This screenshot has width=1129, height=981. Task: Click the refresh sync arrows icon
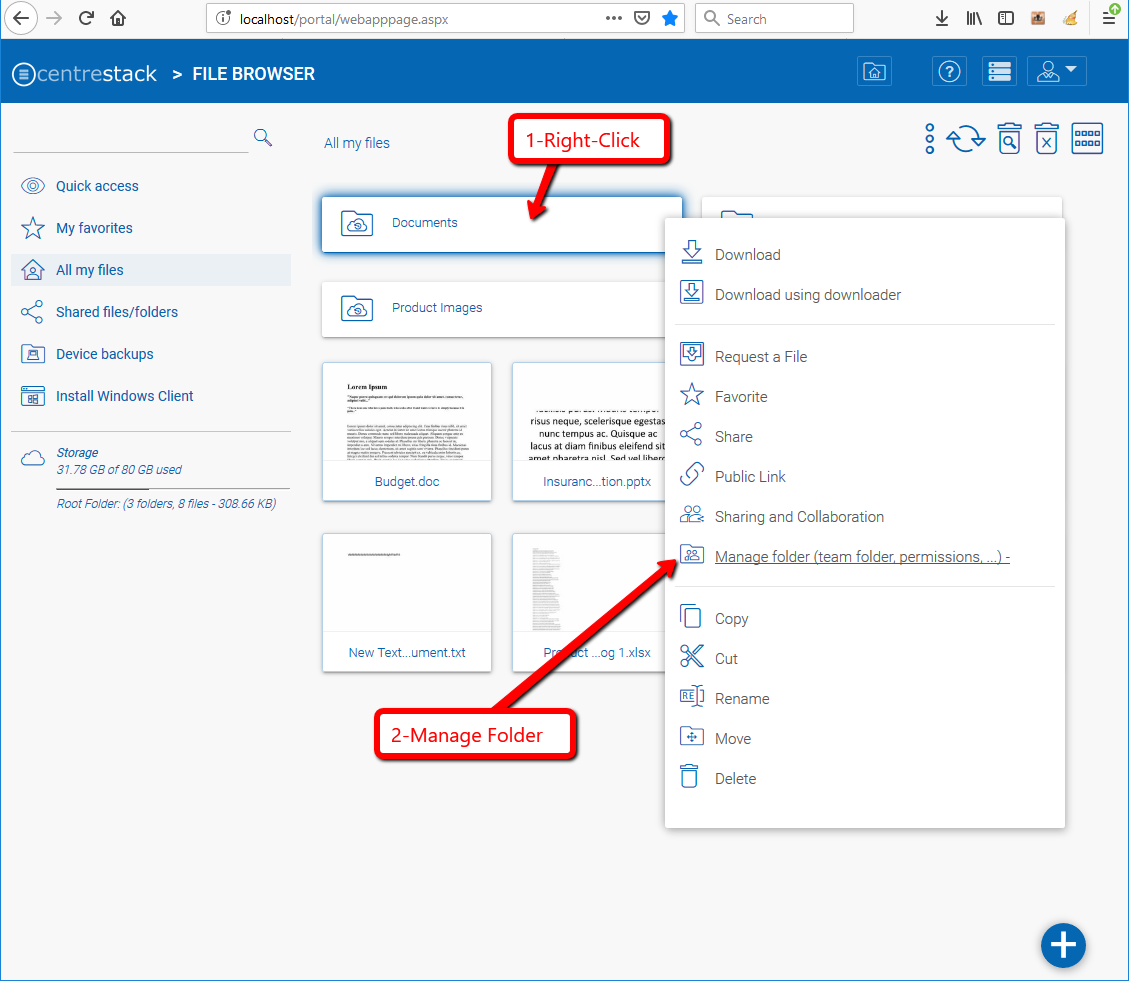coord(966,139)
